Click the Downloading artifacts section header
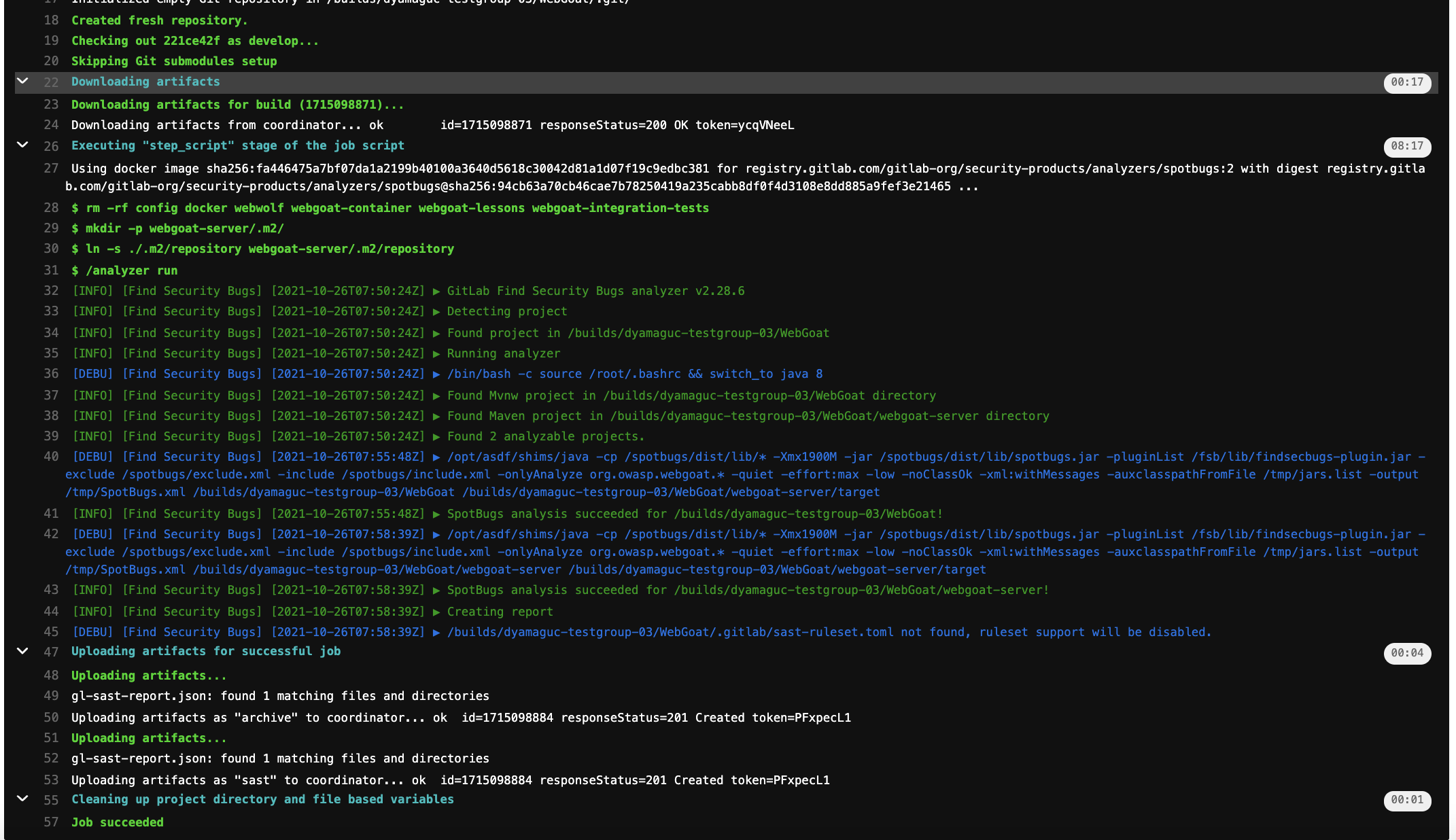This screenshot has width=1456, height=840. (x=145, y=82)
